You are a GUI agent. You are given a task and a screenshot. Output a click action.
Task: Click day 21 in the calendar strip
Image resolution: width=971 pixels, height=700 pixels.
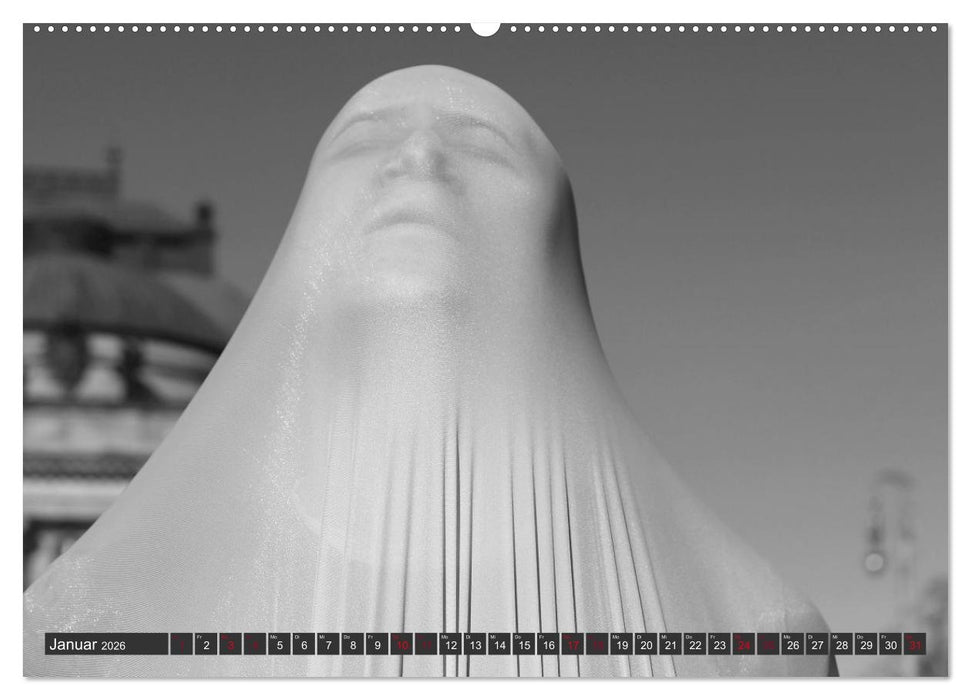(x=670, y=645)
